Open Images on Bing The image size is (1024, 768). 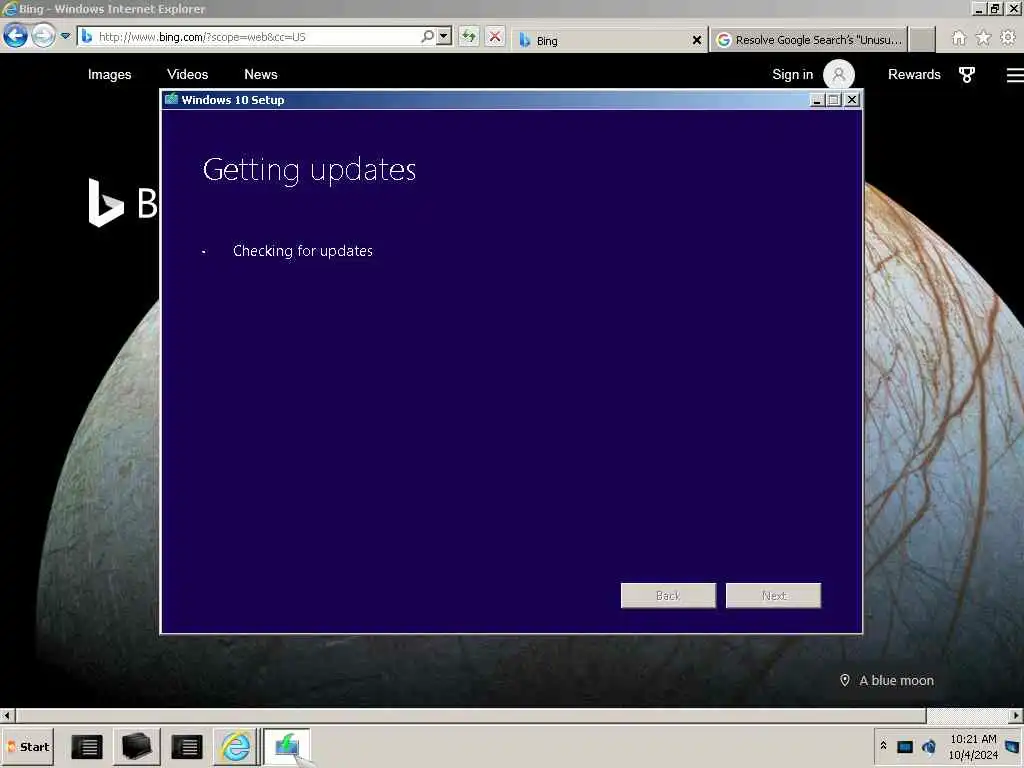[110, 74]
